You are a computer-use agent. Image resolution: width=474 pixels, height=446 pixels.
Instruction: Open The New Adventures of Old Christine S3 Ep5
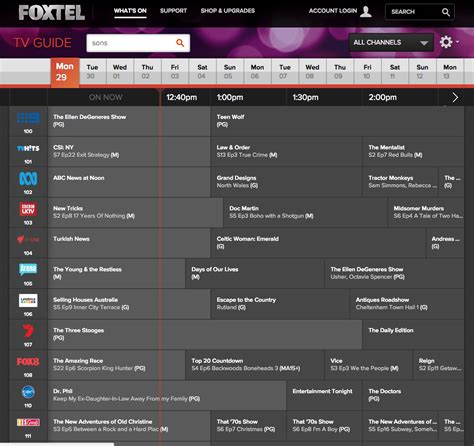click(129, 426)
